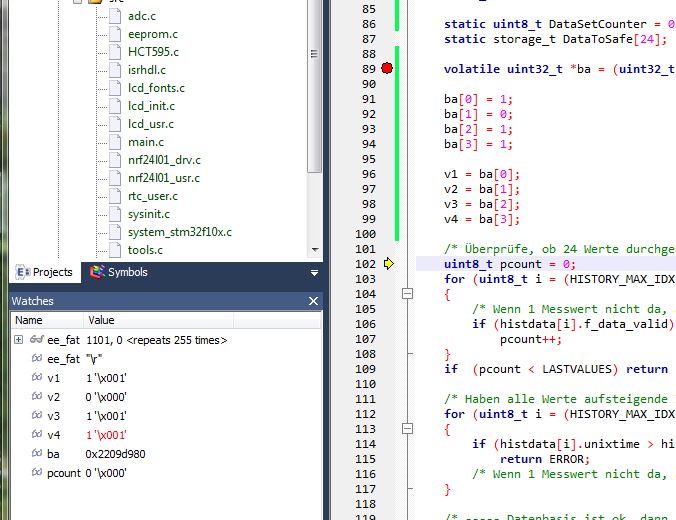Select rtc_user.c in project tree
This screenshot has height=520, width=676.
[x=153, y=196]
